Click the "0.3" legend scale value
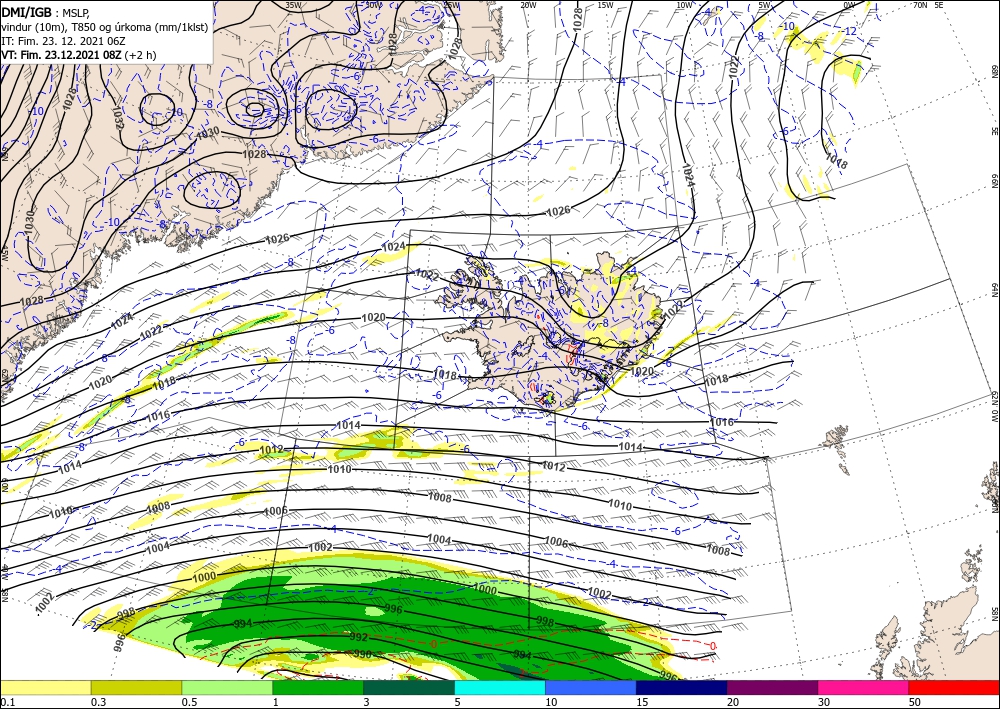 click(x=98, y=702)
